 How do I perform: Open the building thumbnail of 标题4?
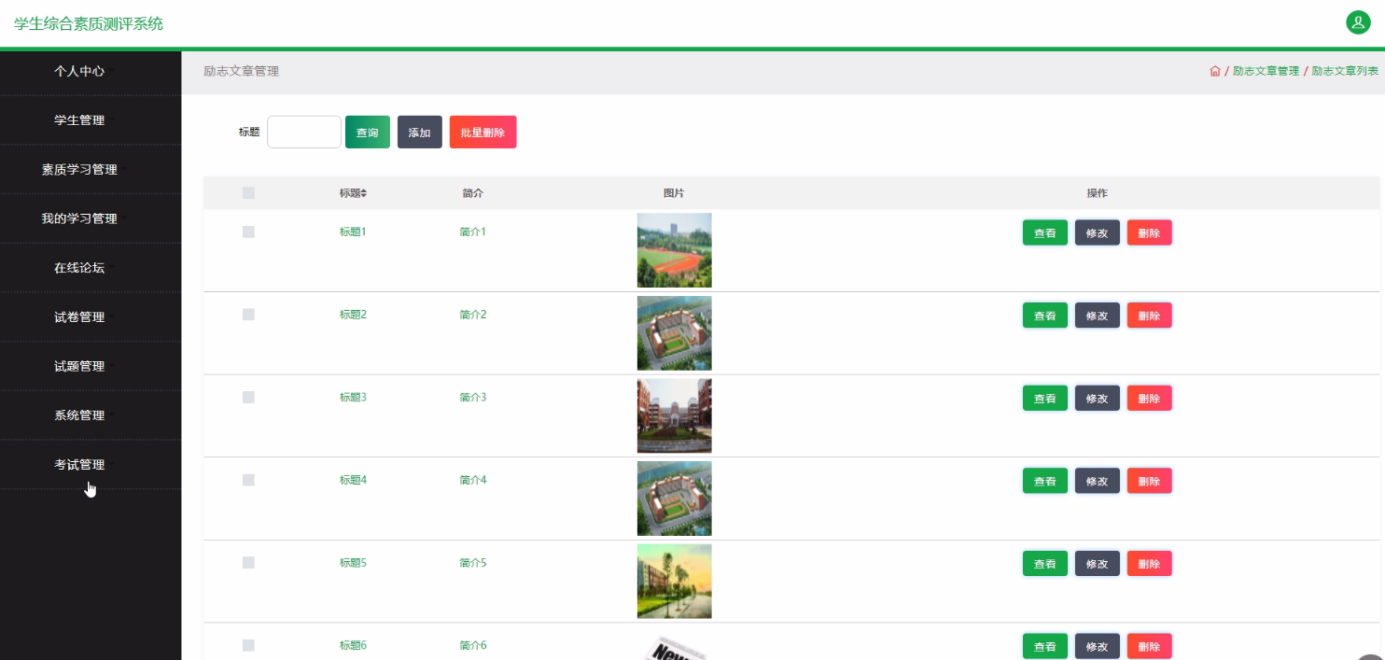[x=674, y=499]
